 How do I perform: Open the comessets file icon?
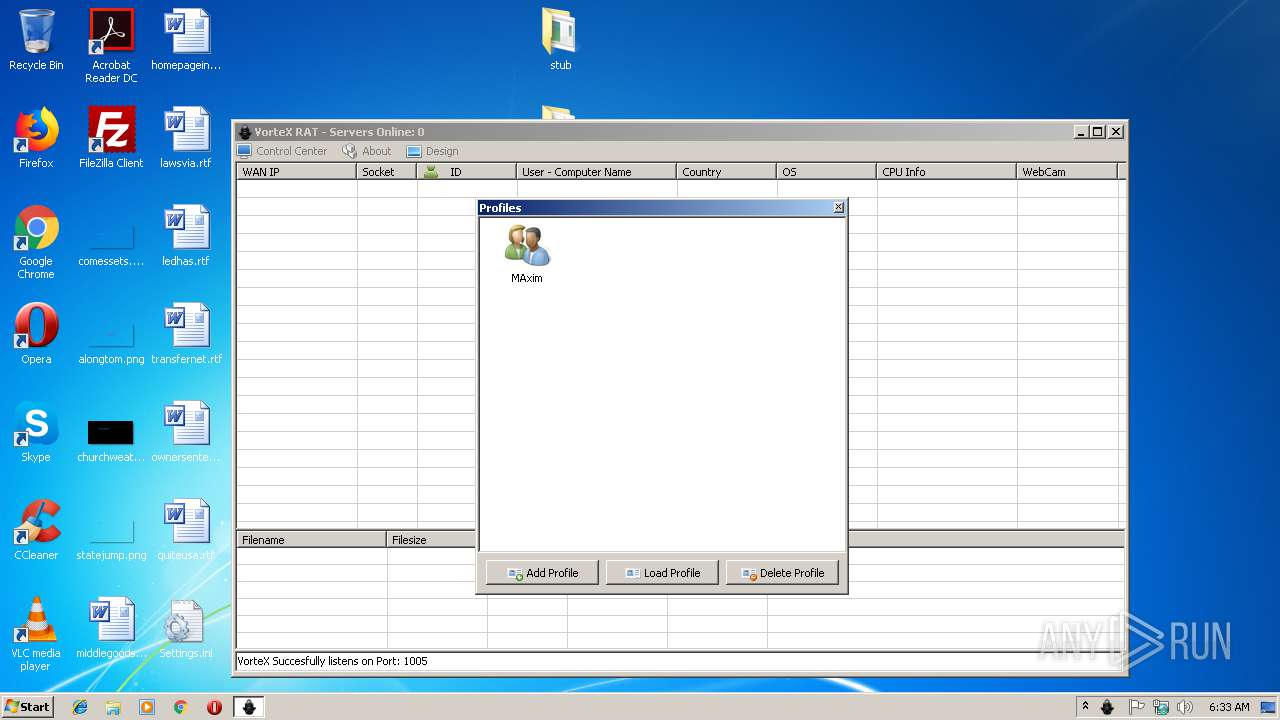tap(111, 242)
